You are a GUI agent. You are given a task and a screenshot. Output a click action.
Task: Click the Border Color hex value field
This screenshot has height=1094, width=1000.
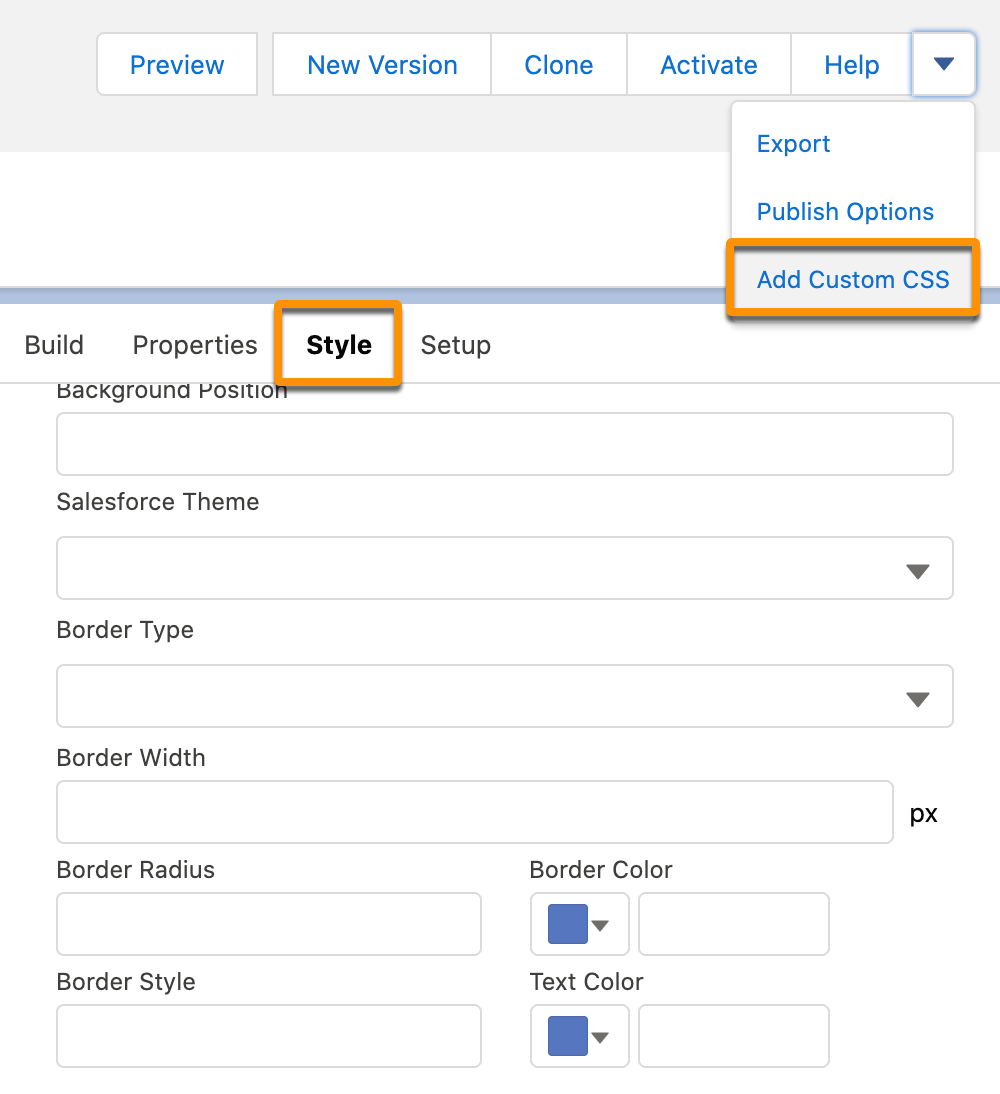click(733, 924)
